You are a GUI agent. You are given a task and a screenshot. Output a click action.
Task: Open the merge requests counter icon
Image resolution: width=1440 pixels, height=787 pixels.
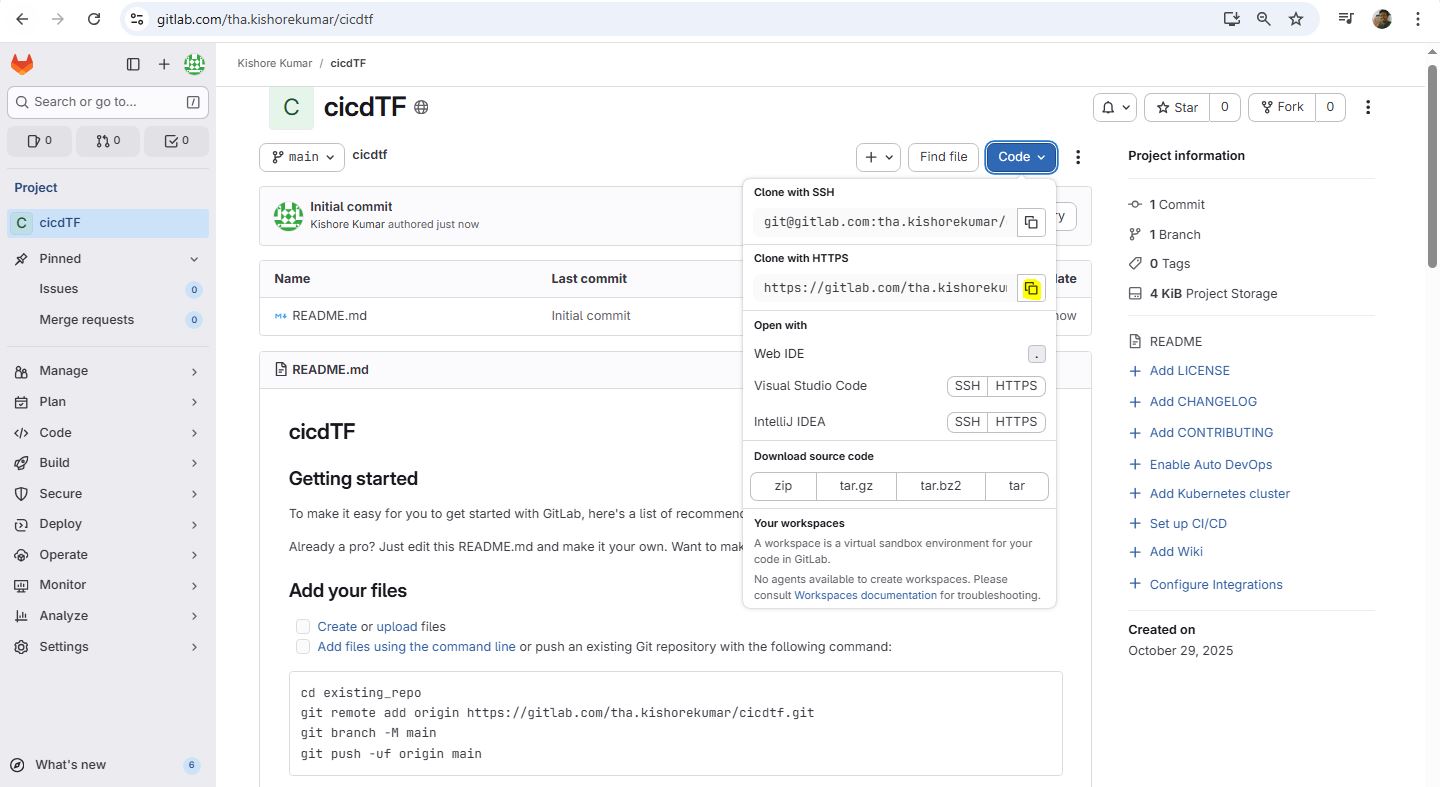point(108,141)
